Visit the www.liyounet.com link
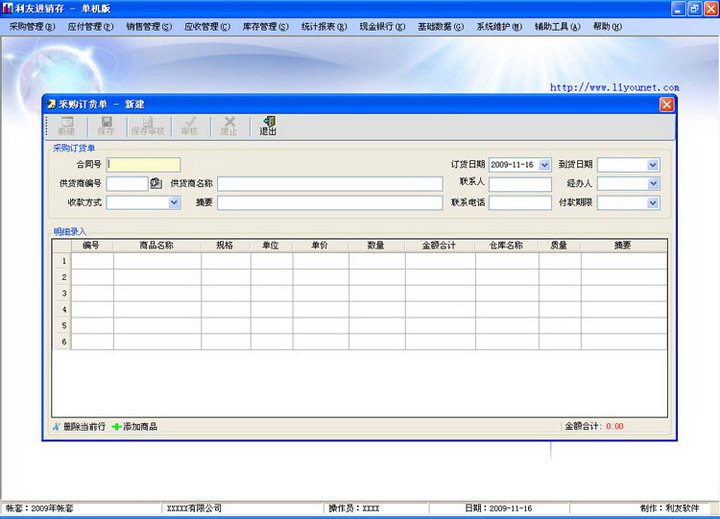Viewport: 720px width, 519px height. (x=614, y=87)
